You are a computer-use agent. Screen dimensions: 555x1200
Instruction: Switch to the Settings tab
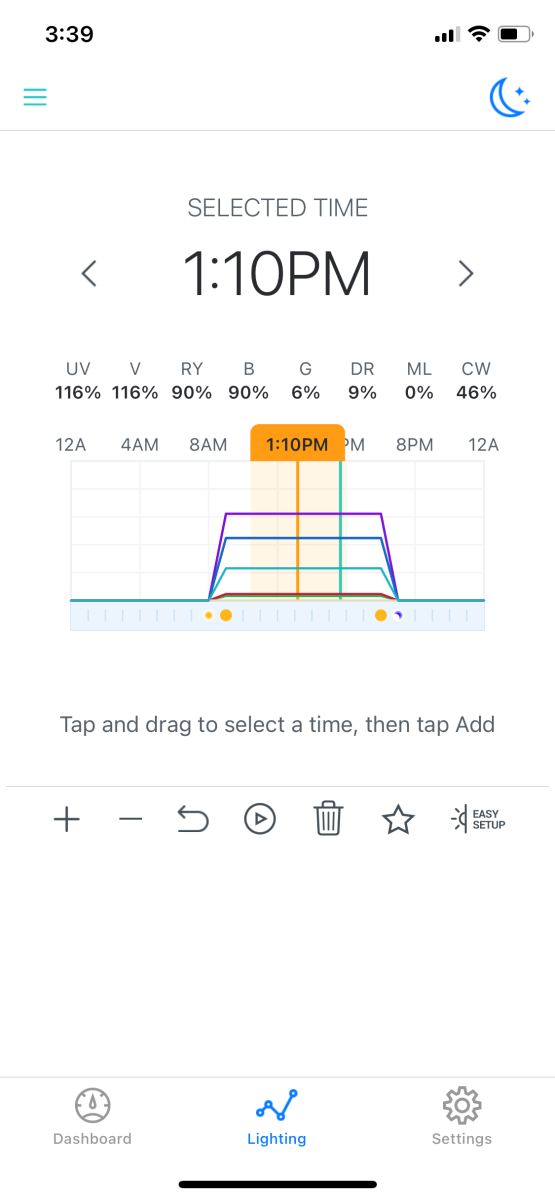pos(462,1117)
